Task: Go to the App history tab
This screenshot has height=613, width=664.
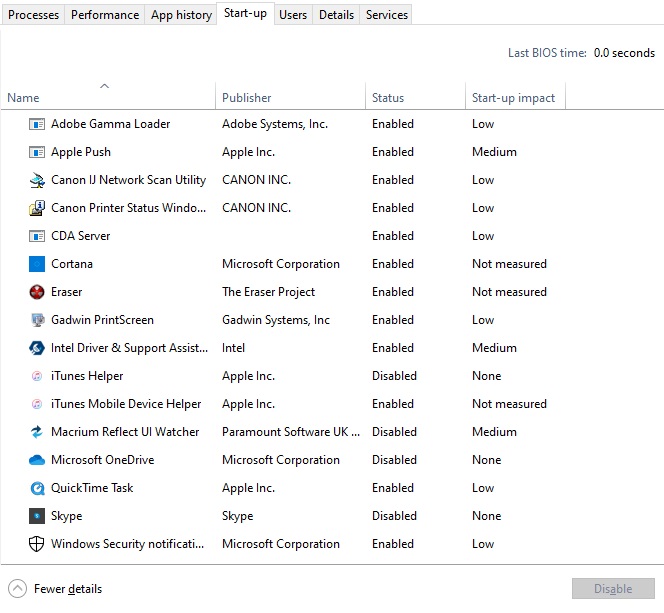Action: (181, 15)
